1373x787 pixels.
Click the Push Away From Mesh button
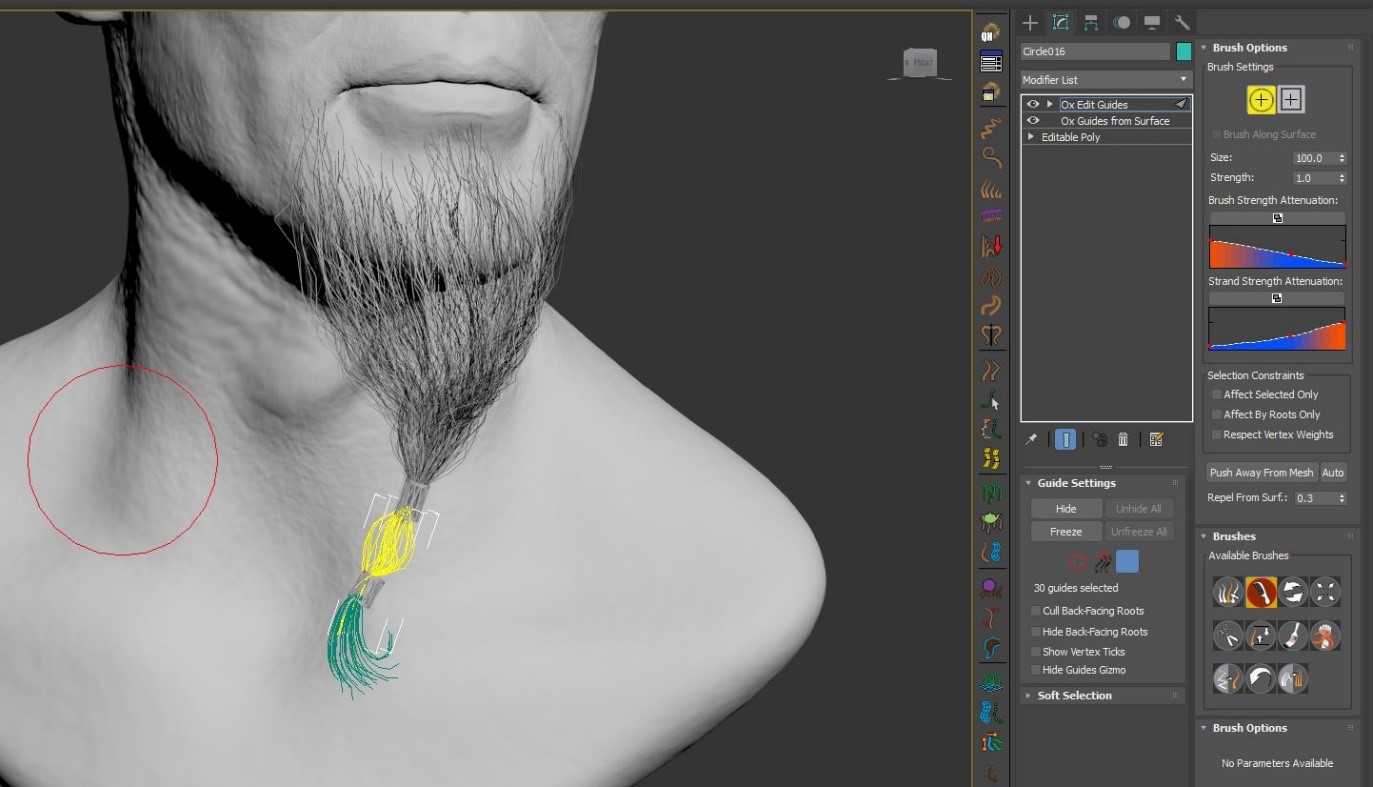point(1261,473)
